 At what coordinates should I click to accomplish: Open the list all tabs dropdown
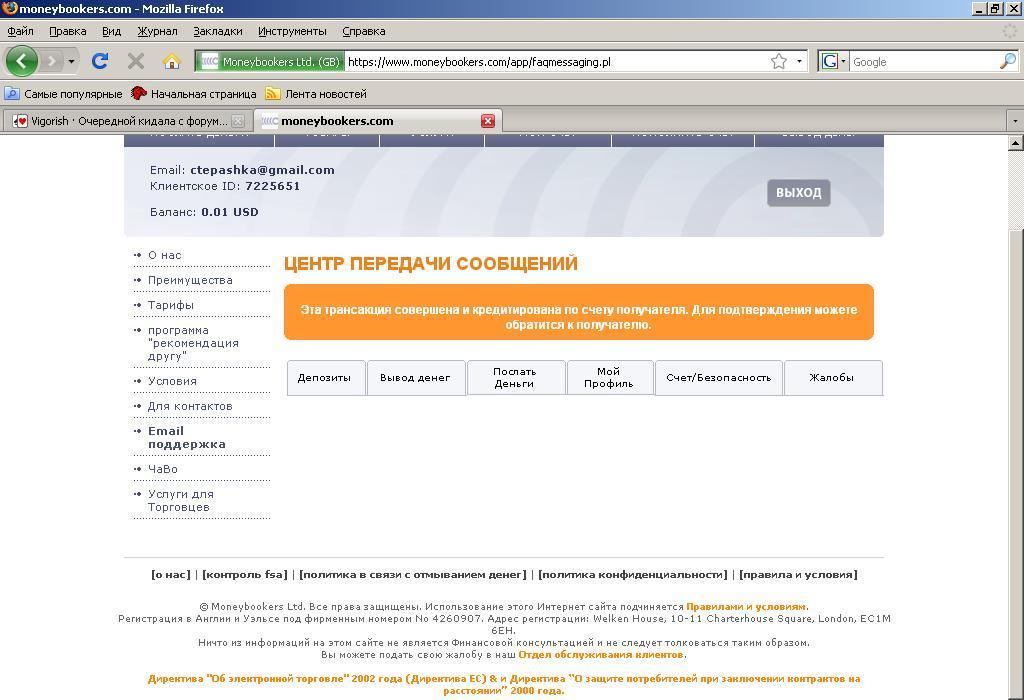pyautogui.click(x=1014, y=121)
